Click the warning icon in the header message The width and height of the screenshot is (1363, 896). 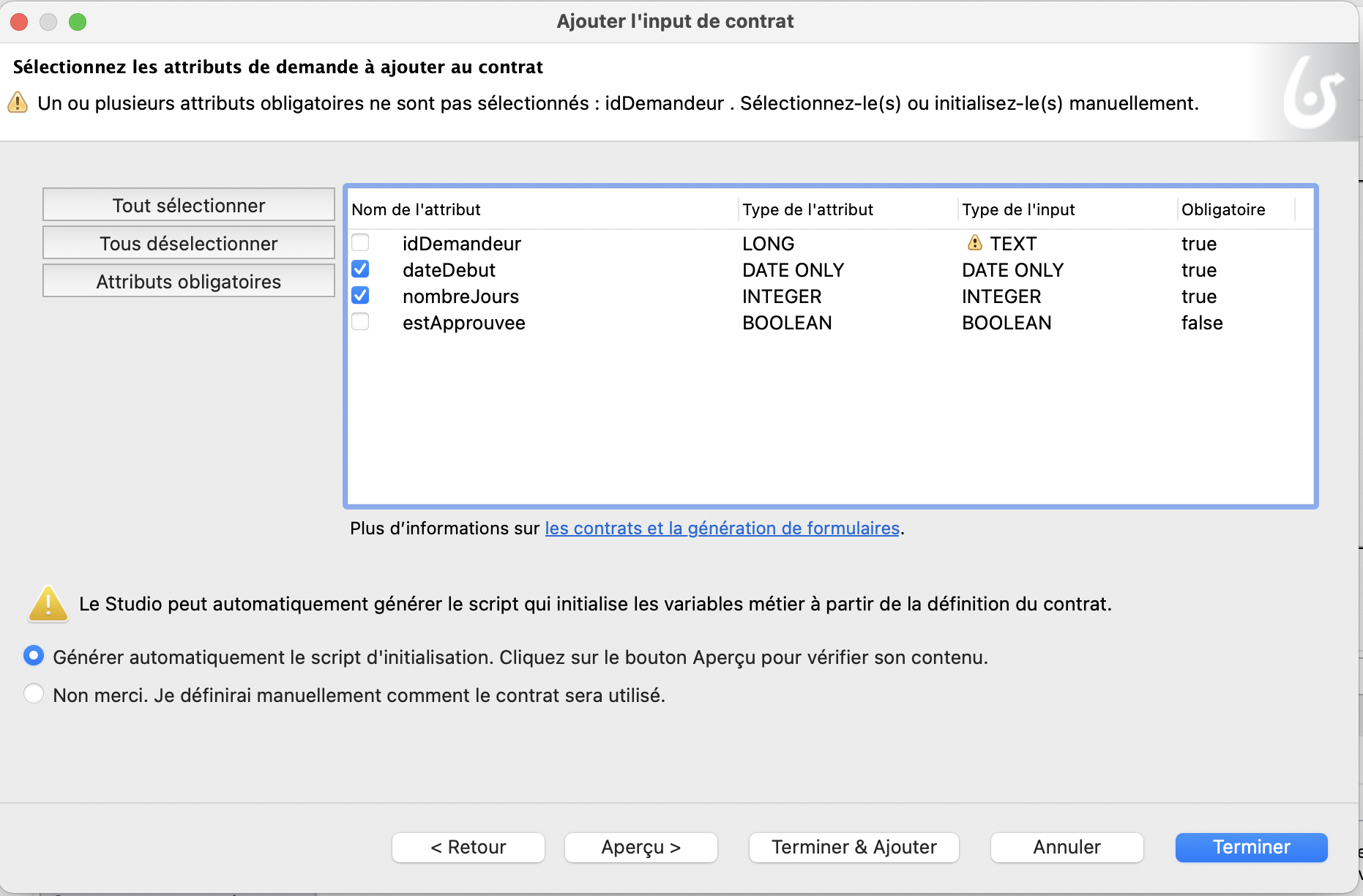(x=18, y=102)
